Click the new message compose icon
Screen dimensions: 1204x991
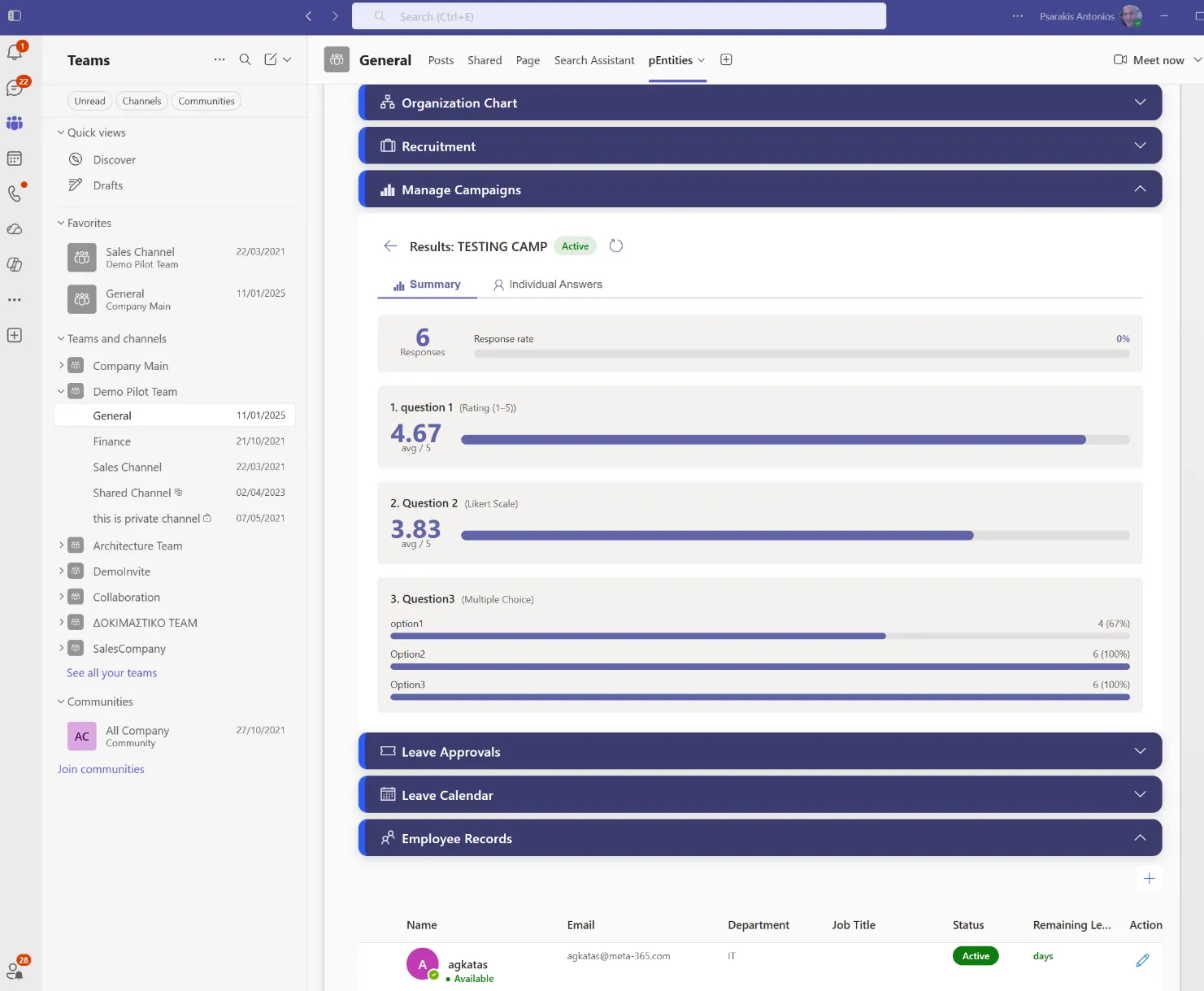(x=271, y=59)
